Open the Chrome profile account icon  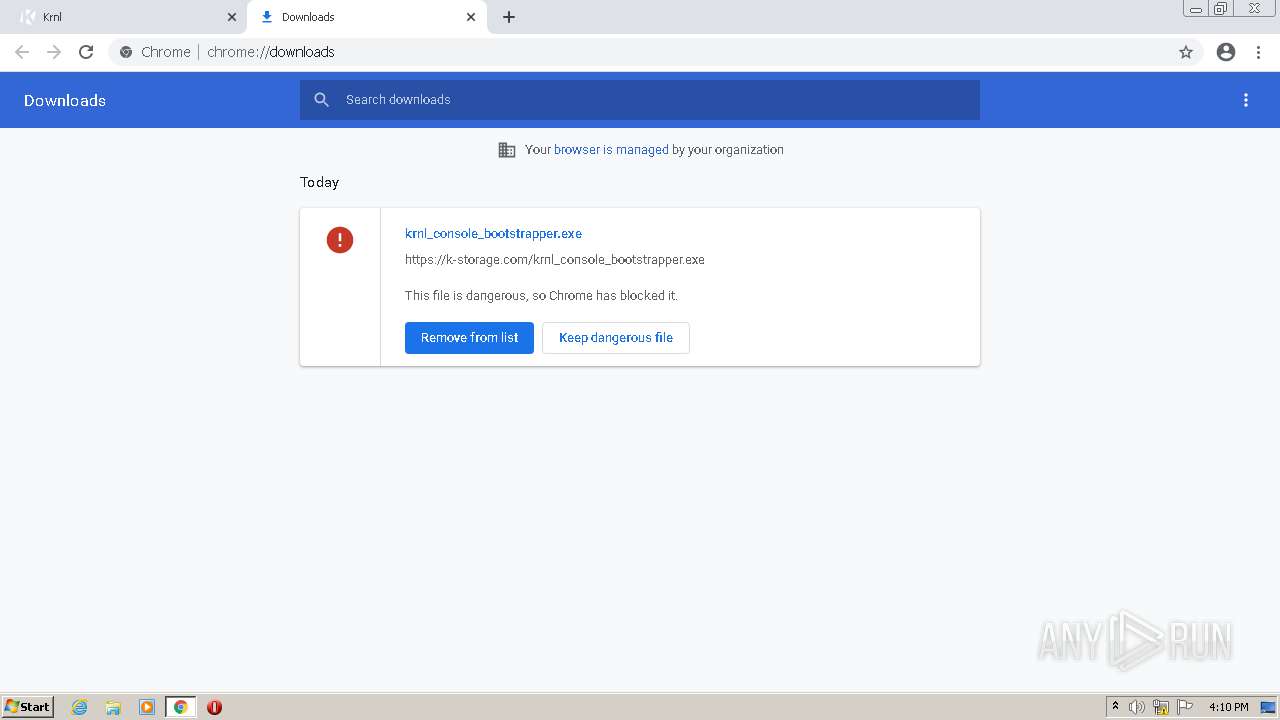[x=1226, y=52]
